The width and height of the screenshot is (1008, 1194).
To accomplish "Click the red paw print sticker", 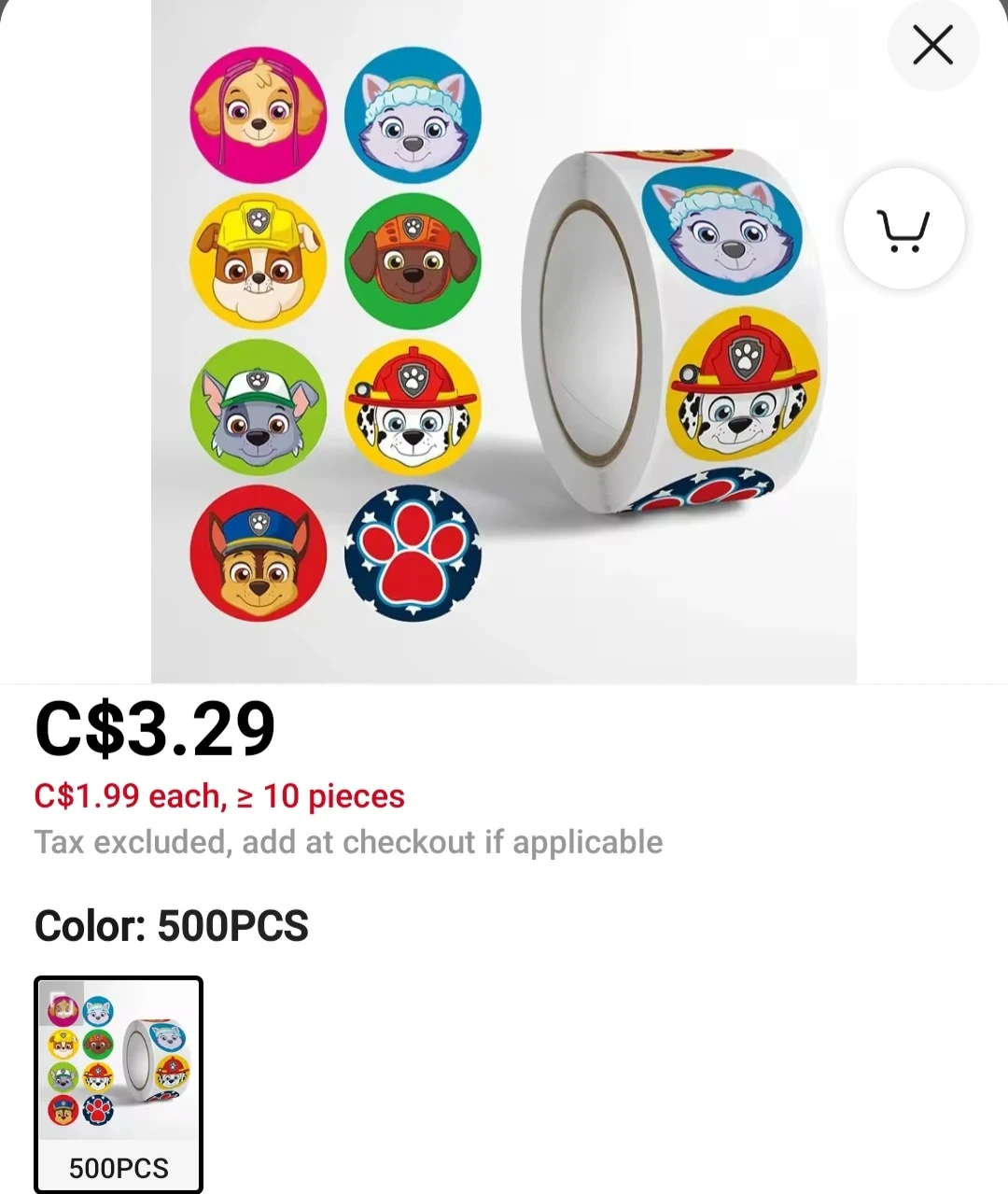I will click(413, 553).
